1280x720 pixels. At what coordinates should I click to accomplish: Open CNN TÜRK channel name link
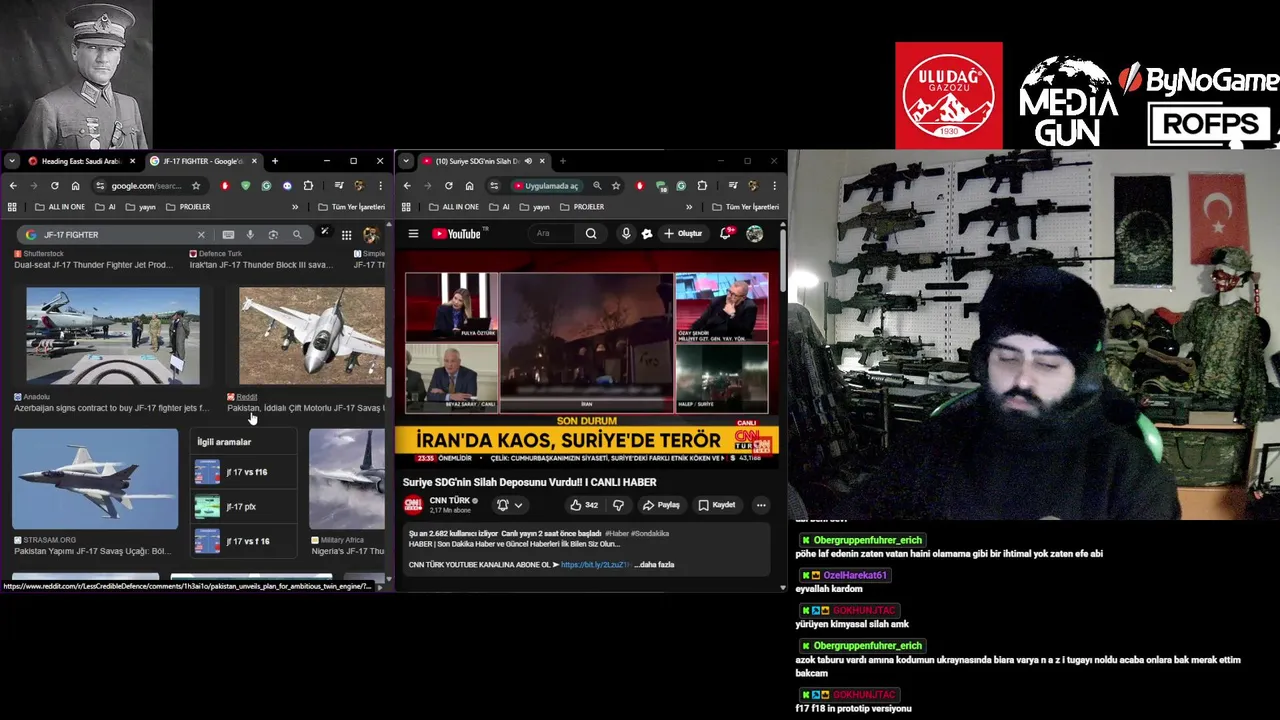450,500
